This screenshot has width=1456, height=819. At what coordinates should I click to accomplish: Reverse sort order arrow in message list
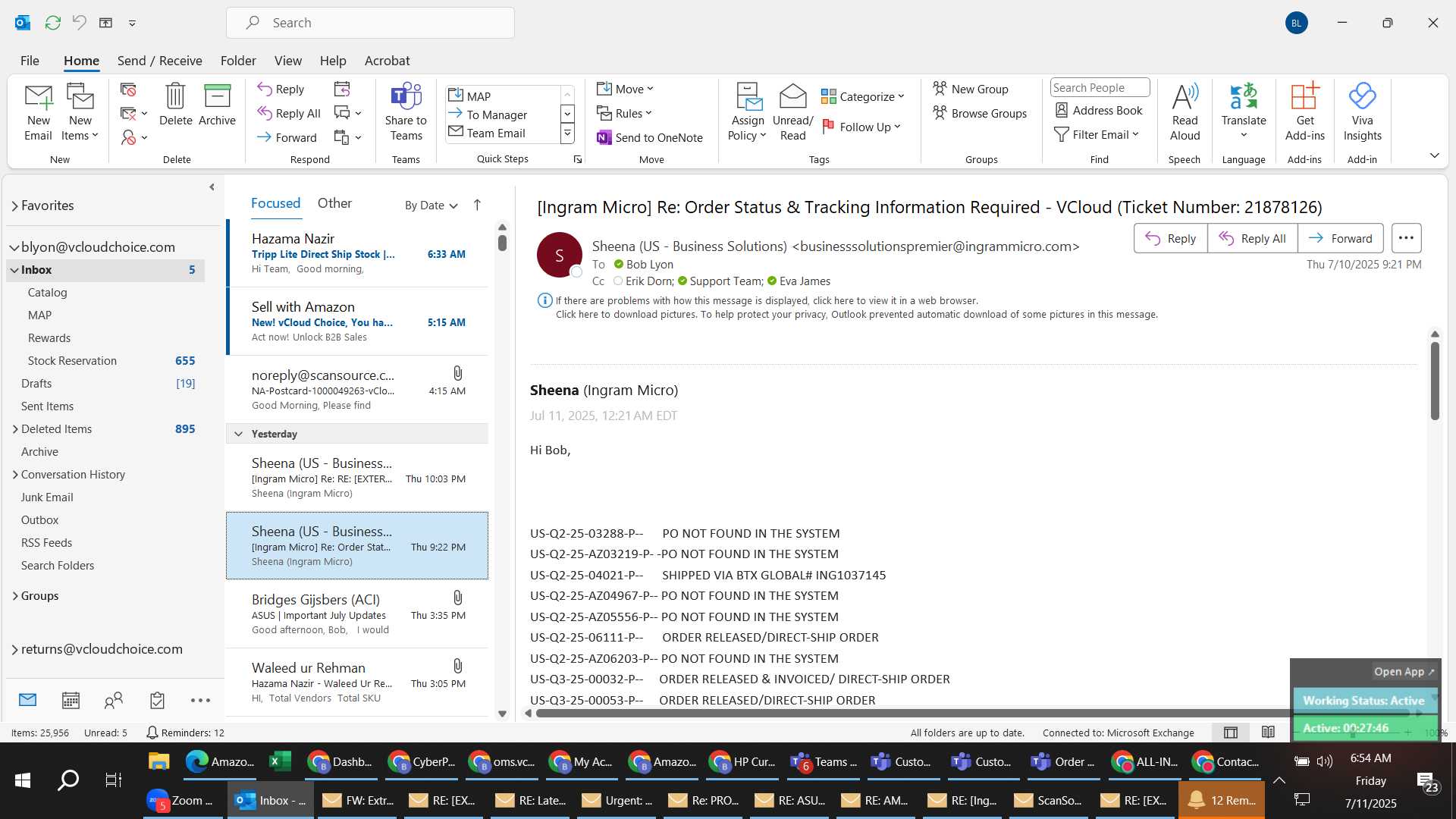(x=477, y=205)
